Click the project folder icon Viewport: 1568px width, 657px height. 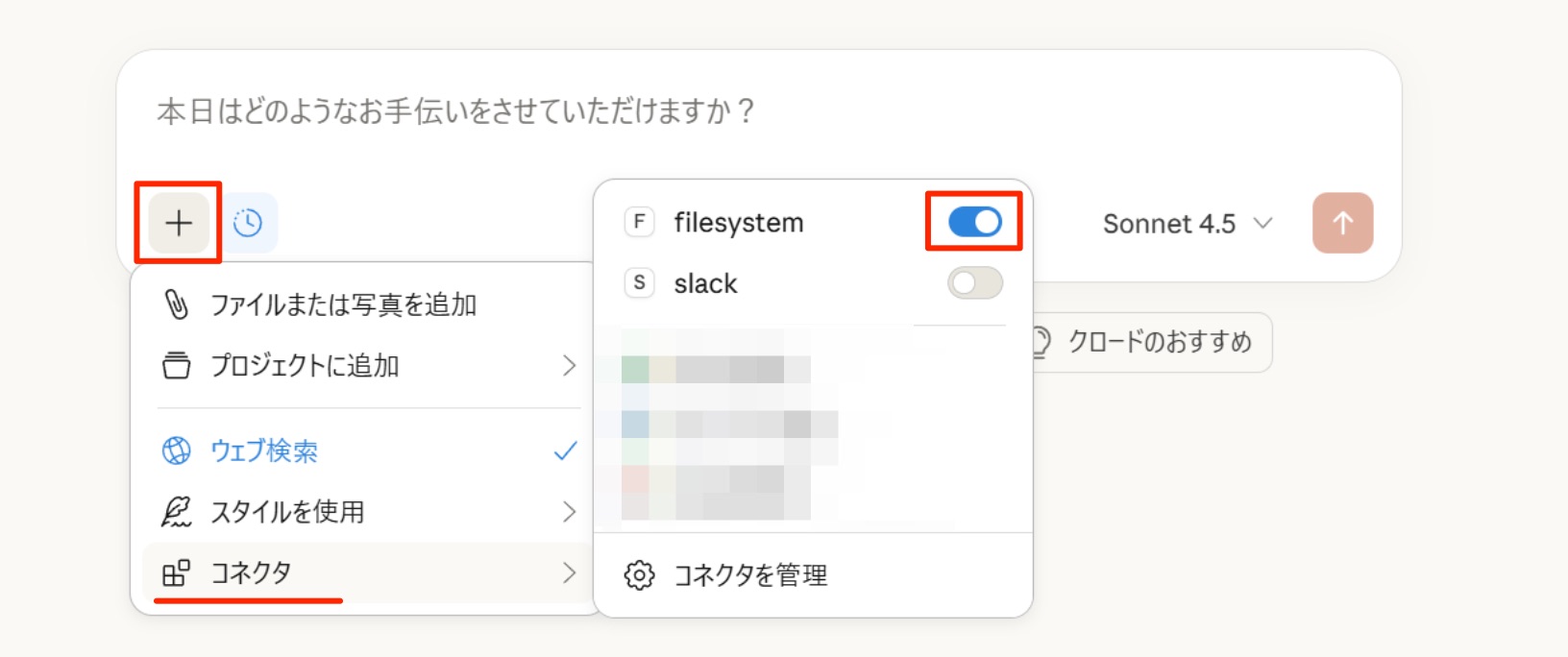177,366
